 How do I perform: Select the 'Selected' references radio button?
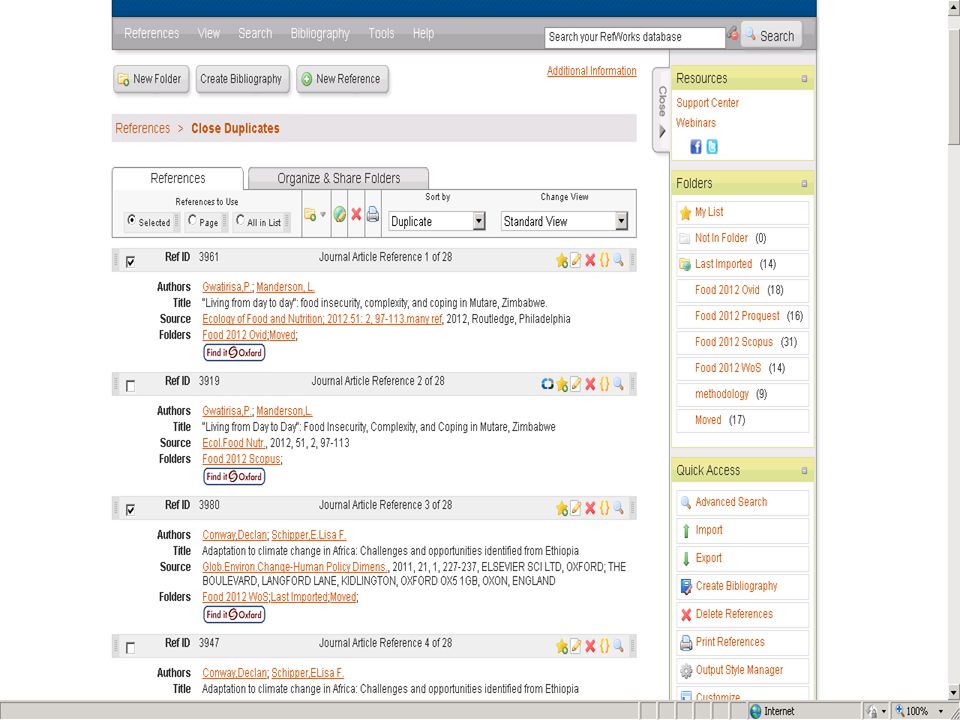pos(131,220)
